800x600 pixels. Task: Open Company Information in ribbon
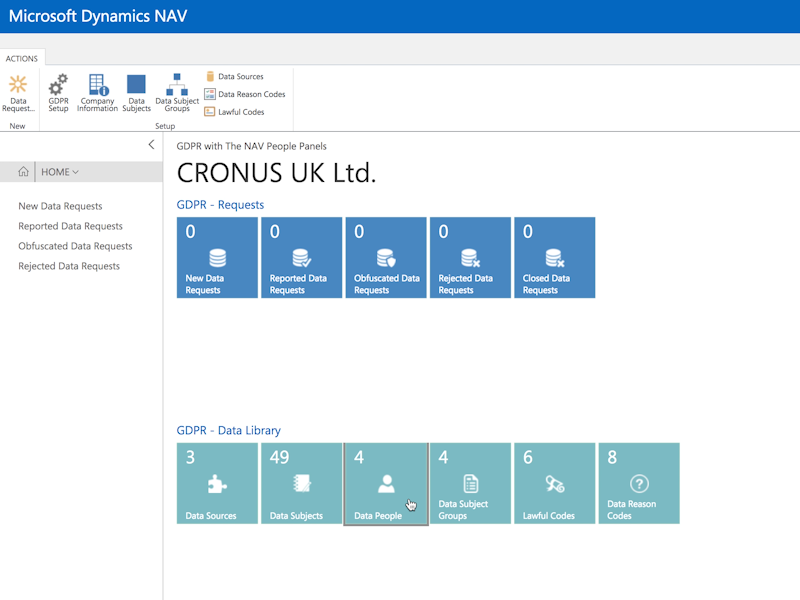pyautogui.click(x=97, y=93)
